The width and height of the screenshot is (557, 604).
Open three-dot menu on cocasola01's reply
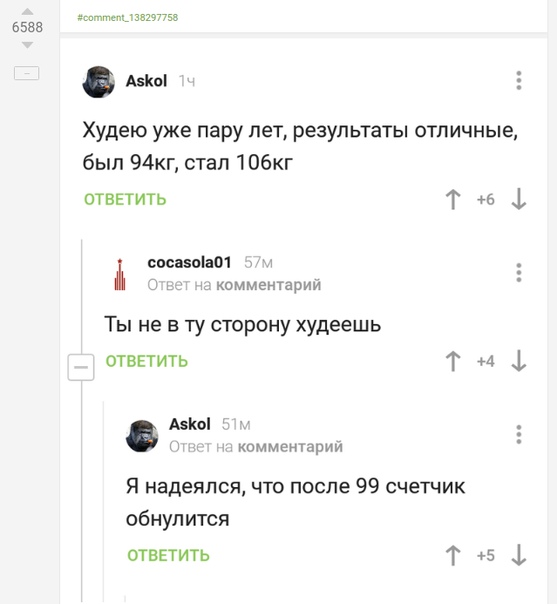pyautogui.click(x=518, y=273)
